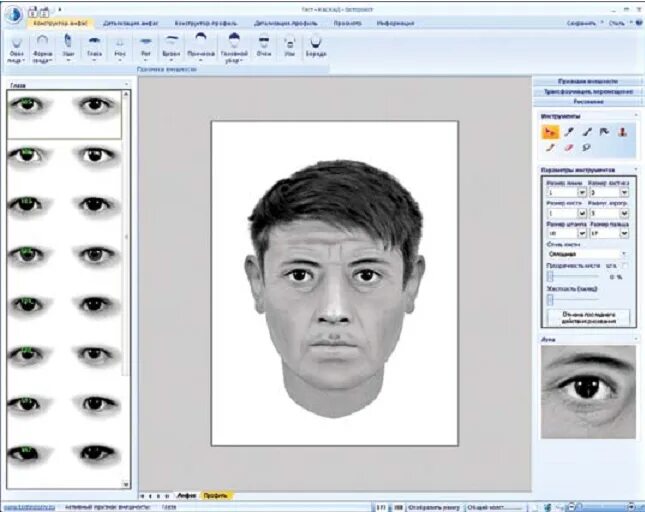Open the face oval (Овал лица) gallery
This screenshot has height=512, width=645.
pos(16,49)
